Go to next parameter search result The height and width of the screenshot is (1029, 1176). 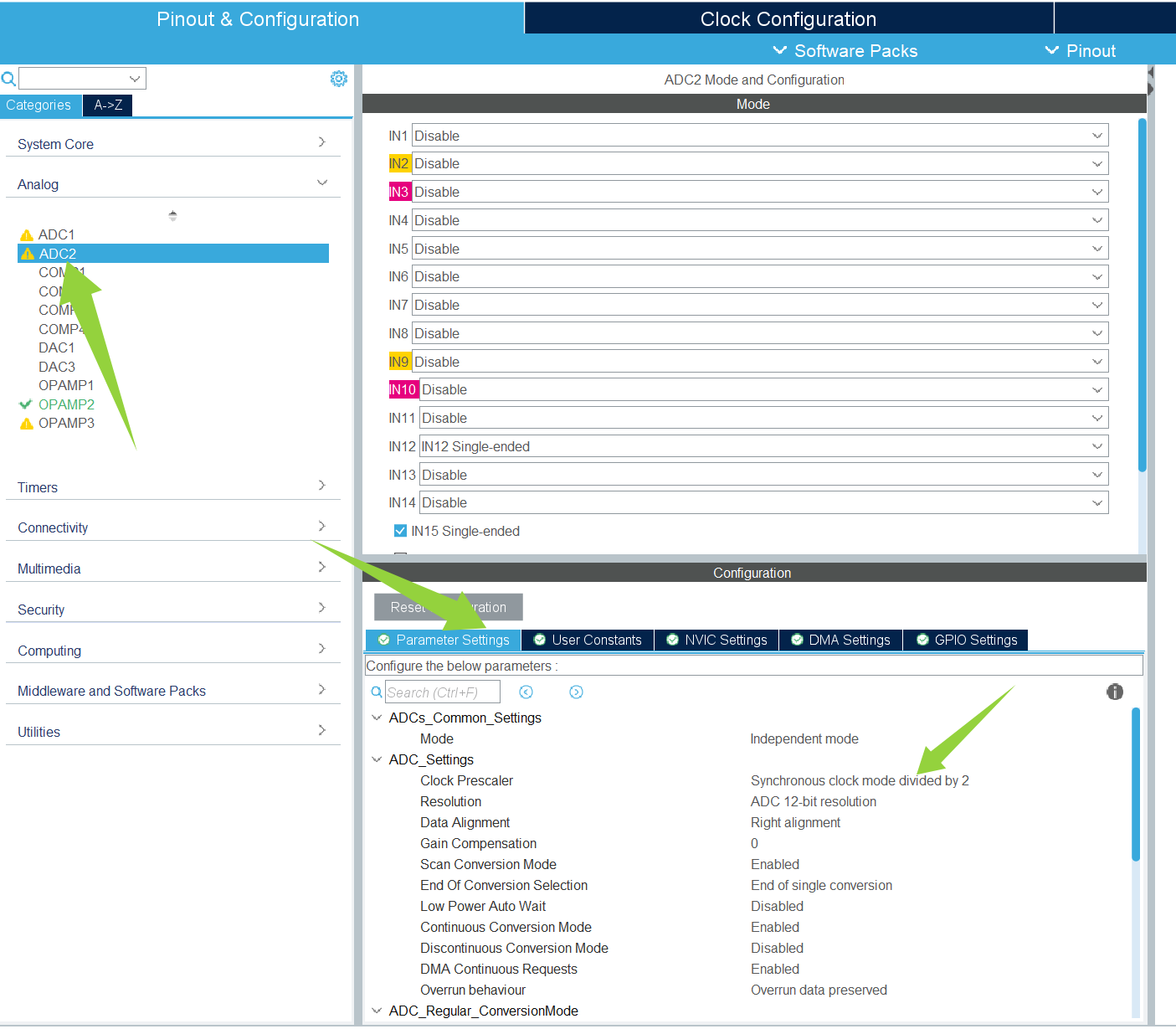[576, 692]
